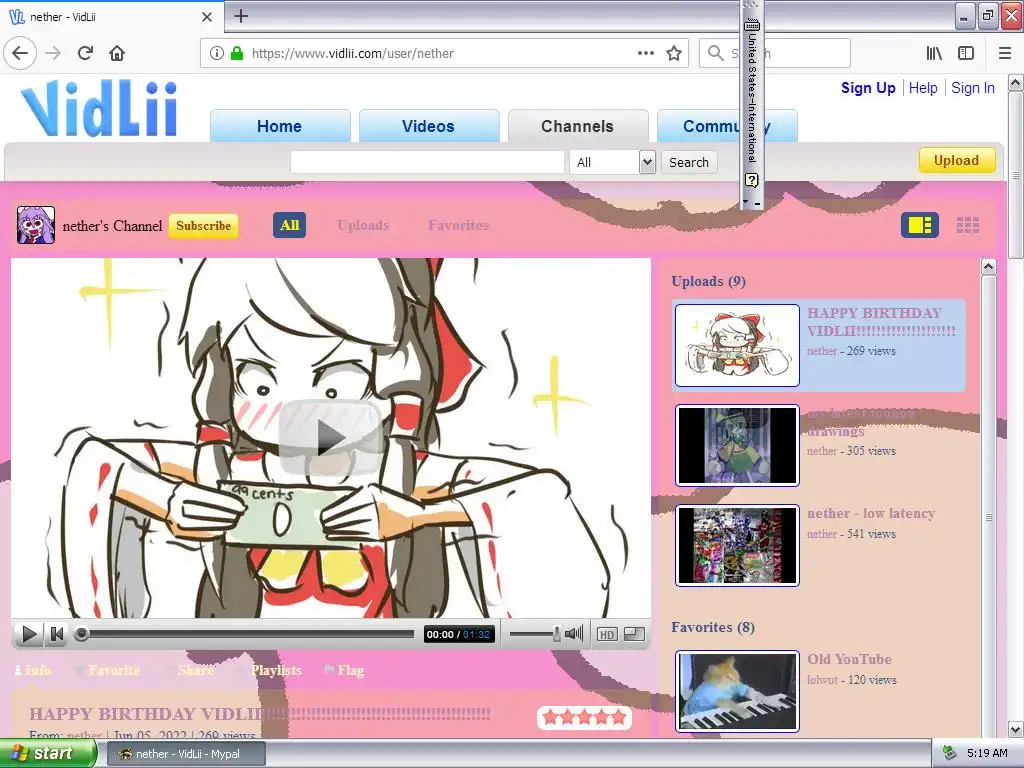Click lolwut uploader link
The width and height of the screenshot is (1024, 768).
pos(822,680)
